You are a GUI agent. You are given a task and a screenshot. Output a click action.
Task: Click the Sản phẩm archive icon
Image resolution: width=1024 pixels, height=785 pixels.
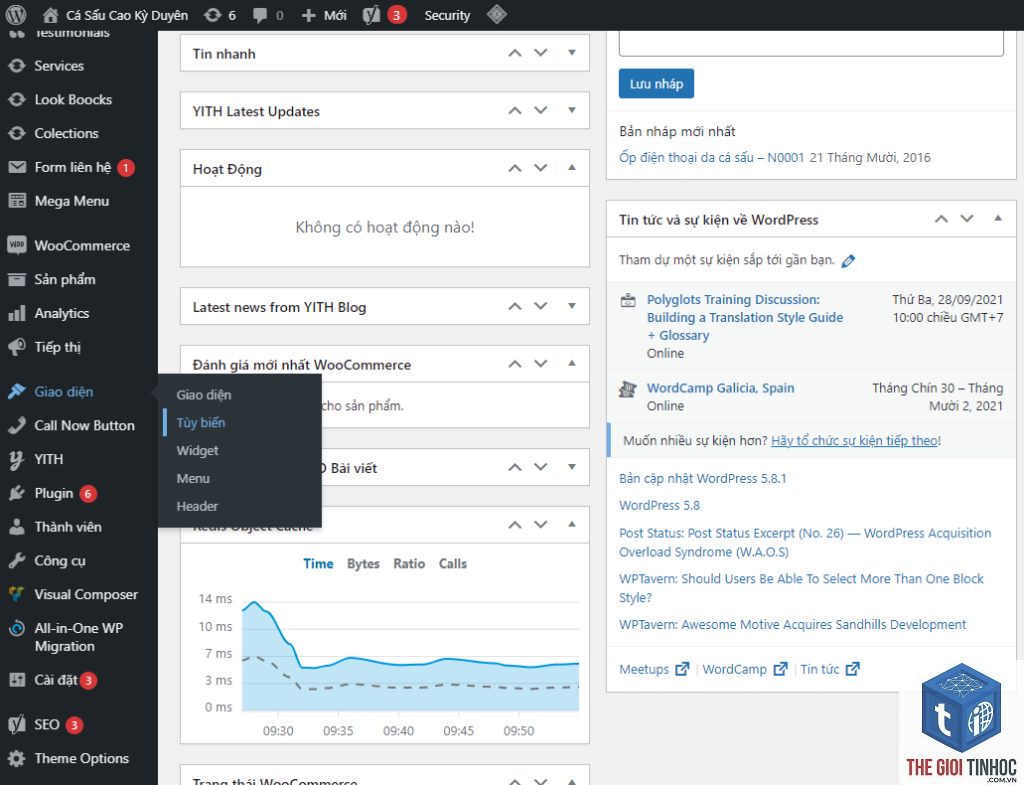[x=17, y=280]
